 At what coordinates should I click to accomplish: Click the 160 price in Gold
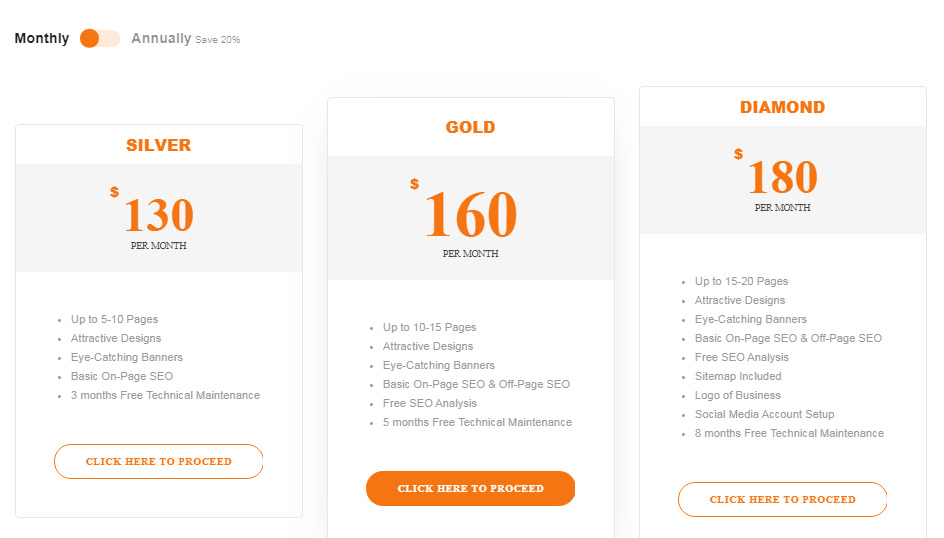pyautogui.click(x=471, y=214)
